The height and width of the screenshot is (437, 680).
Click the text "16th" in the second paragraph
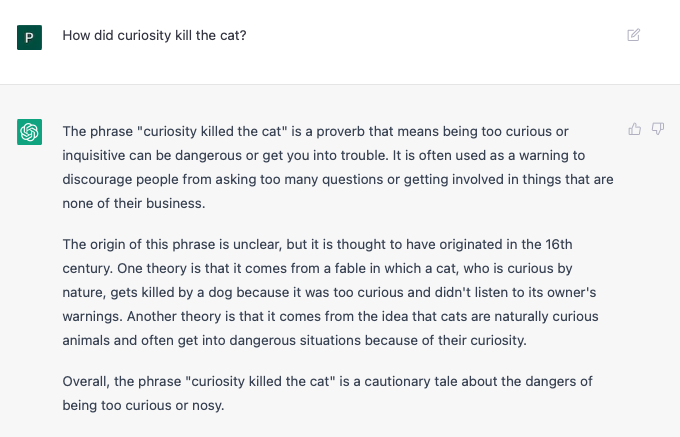click(x=559, y=245)
